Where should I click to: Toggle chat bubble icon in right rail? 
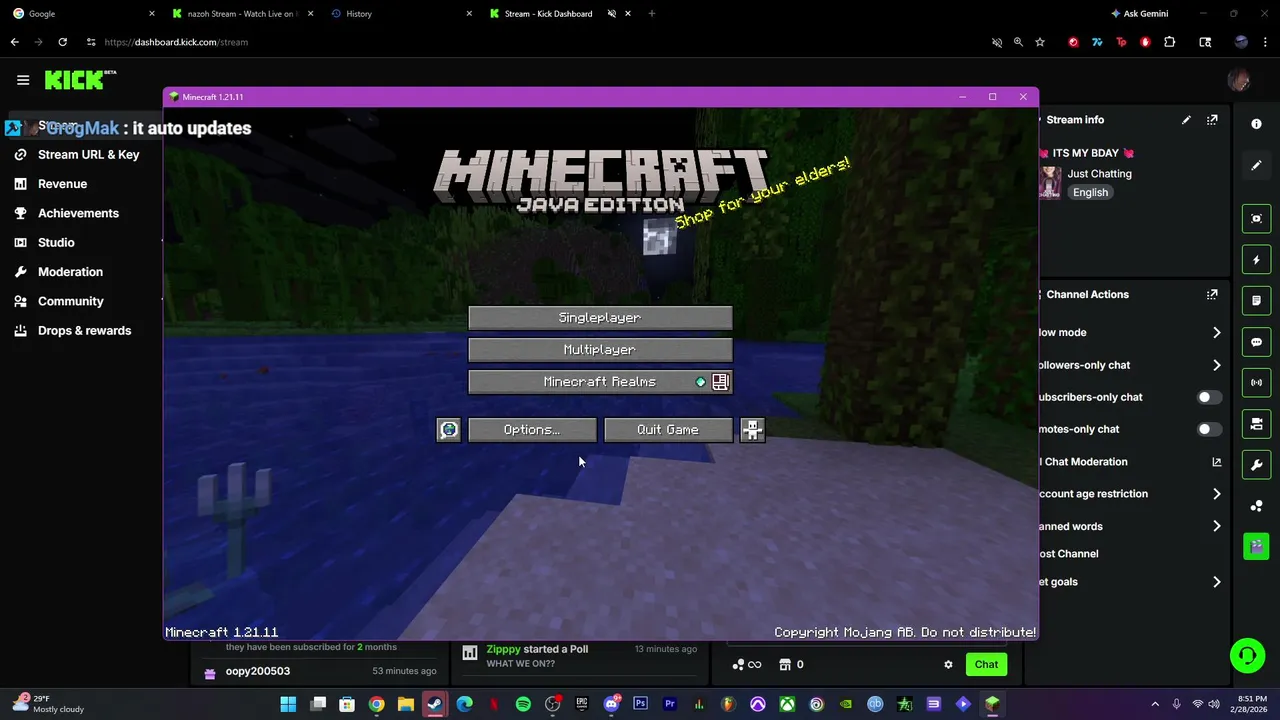[x=1256, y=342]
